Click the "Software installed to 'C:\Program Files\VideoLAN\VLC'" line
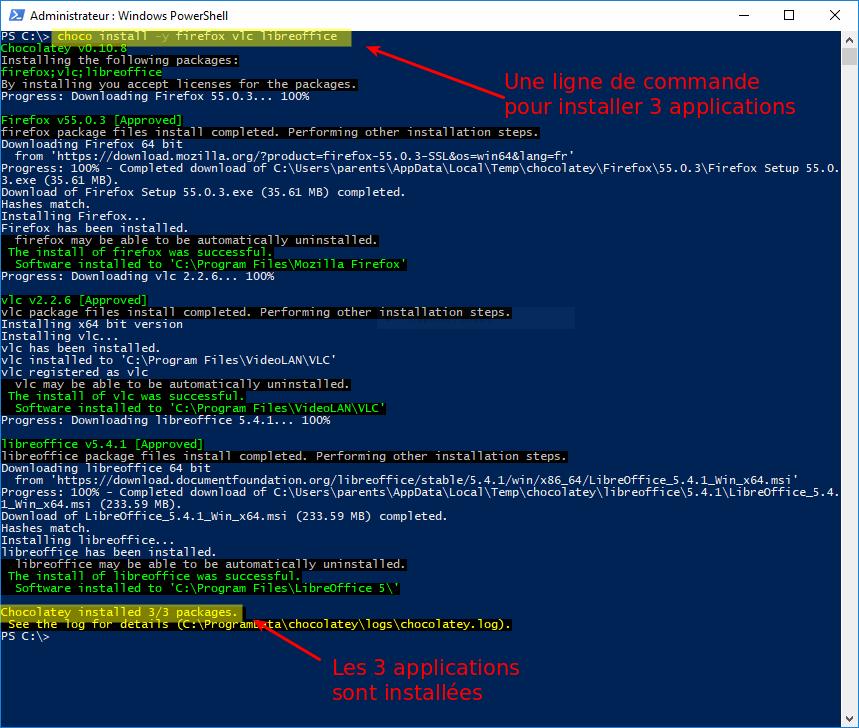Viewport: 859px width, 728px height. click(x=201, y=409)
